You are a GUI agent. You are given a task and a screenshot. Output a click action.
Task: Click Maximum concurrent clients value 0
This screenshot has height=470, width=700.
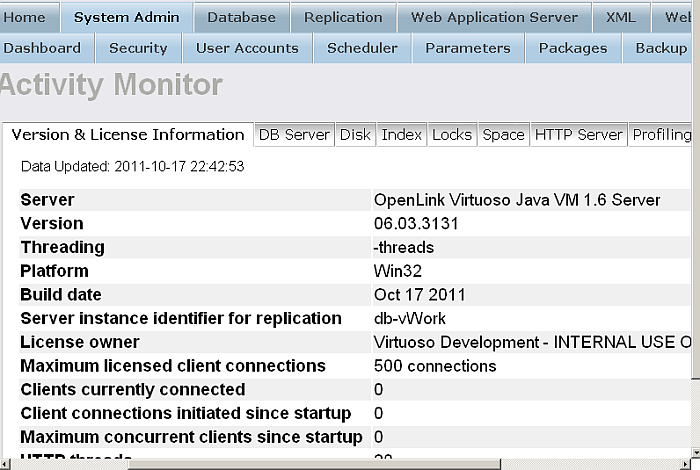tap(379, 437)
